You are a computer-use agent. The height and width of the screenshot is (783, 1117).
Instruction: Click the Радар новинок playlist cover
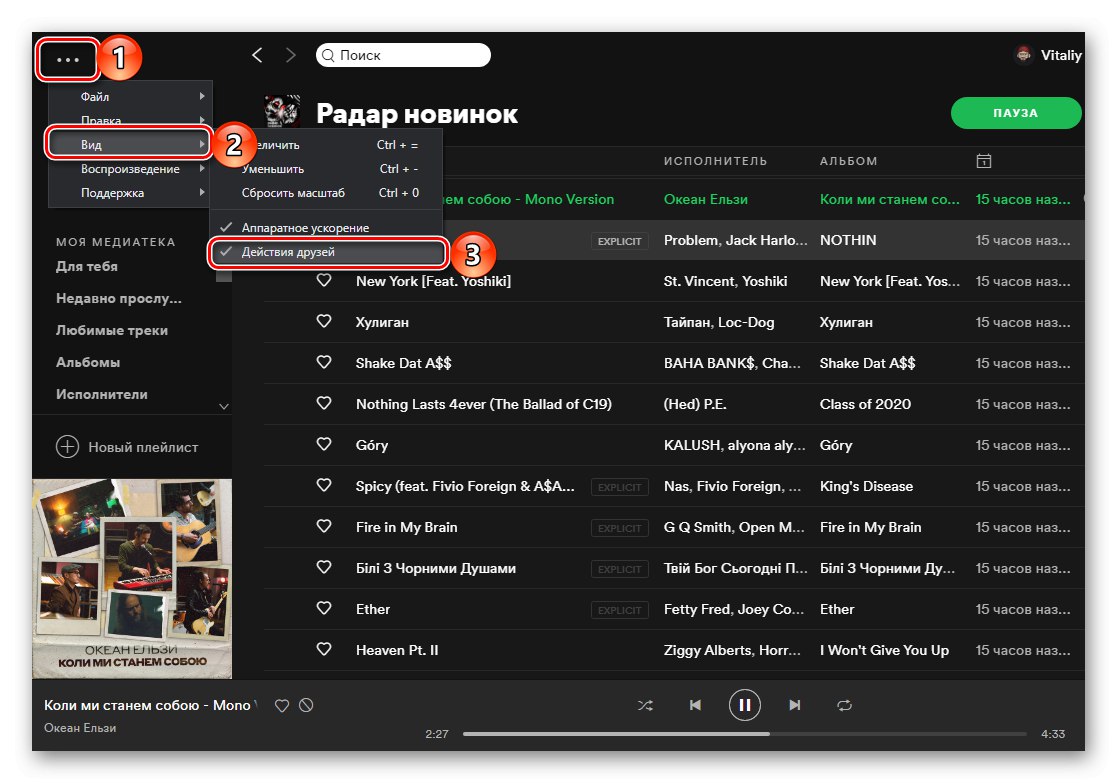(x=282, y=113)
